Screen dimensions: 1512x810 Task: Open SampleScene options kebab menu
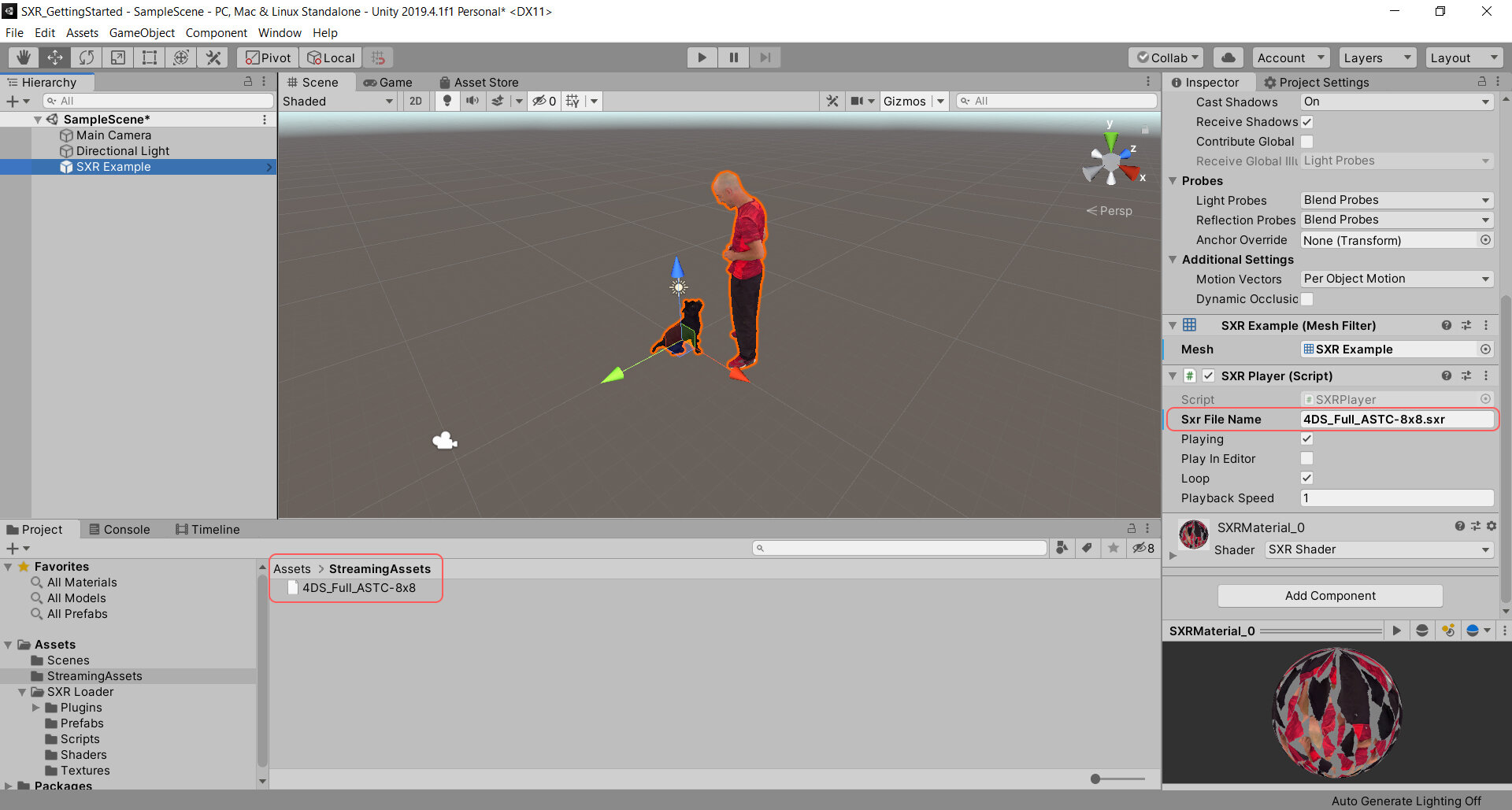[x=265, y=120]
